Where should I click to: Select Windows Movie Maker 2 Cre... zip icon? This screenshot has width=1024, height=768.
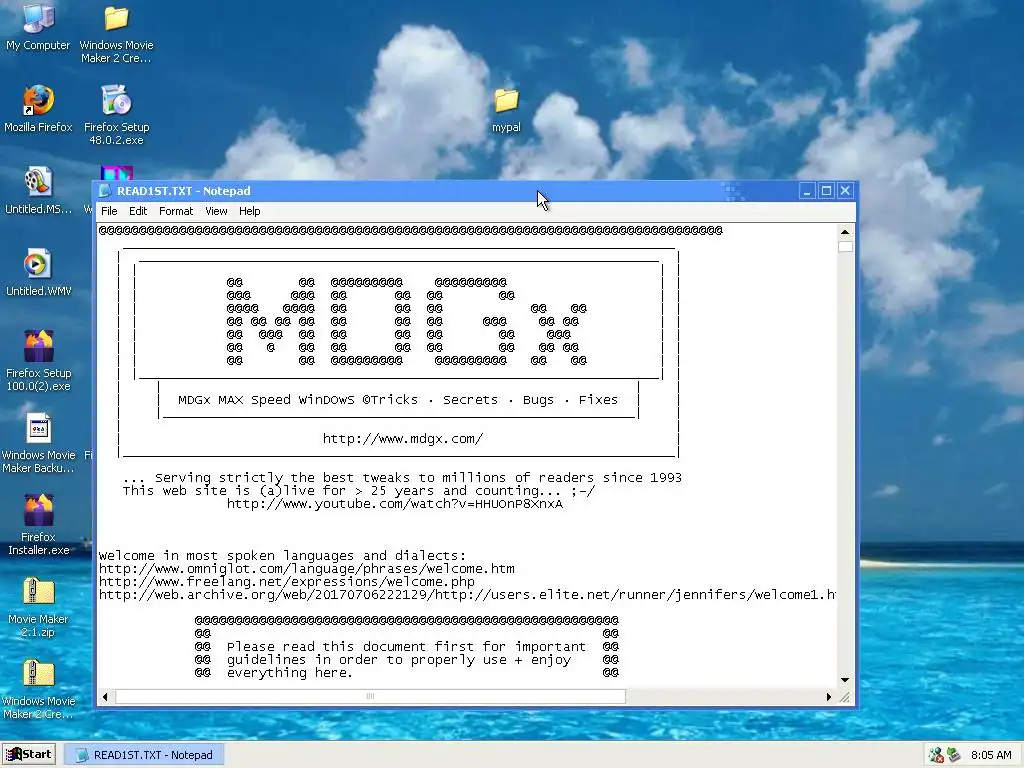(x=38, y=690)
